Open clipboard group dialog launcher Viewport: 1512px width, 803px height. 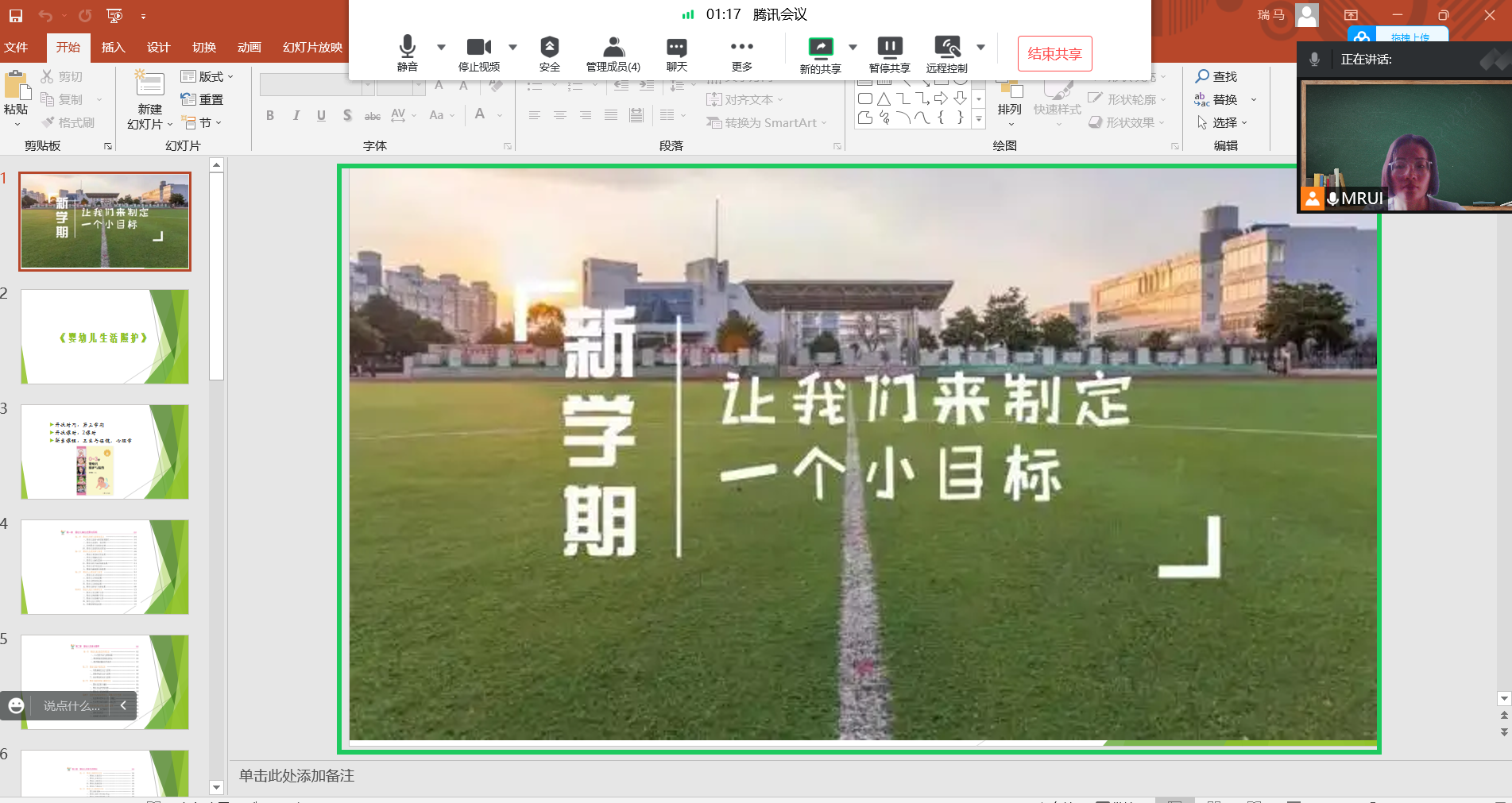point(108,146)
